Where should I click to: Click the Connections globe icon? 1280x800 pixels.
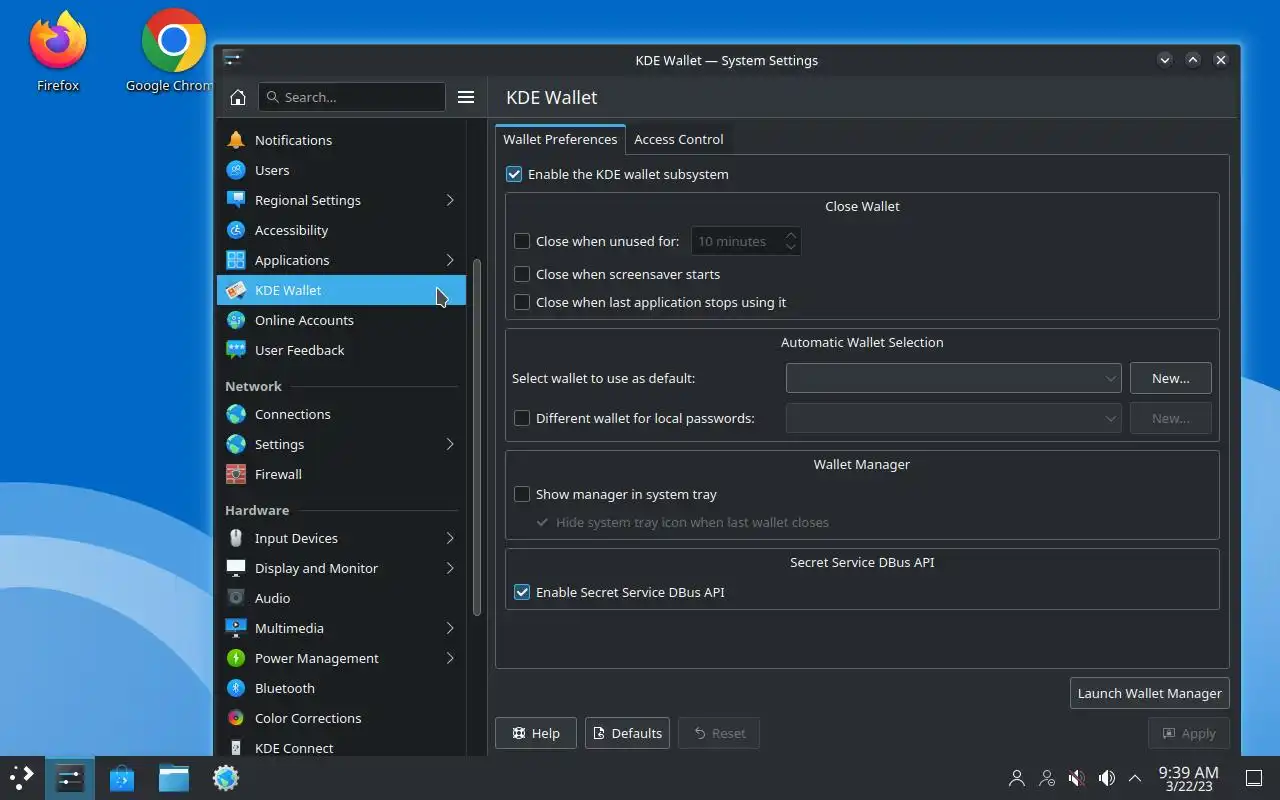(236, 414)
